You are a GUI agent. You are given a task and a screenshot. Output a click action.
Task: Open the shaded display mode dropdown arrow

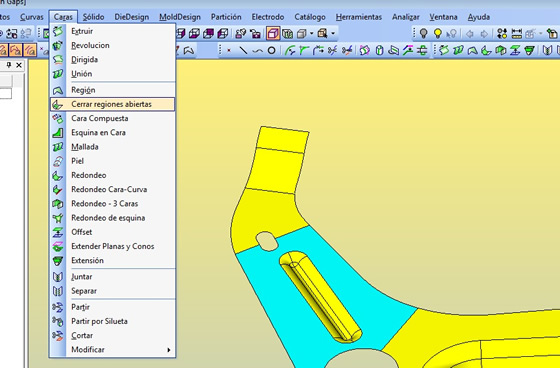311,34
